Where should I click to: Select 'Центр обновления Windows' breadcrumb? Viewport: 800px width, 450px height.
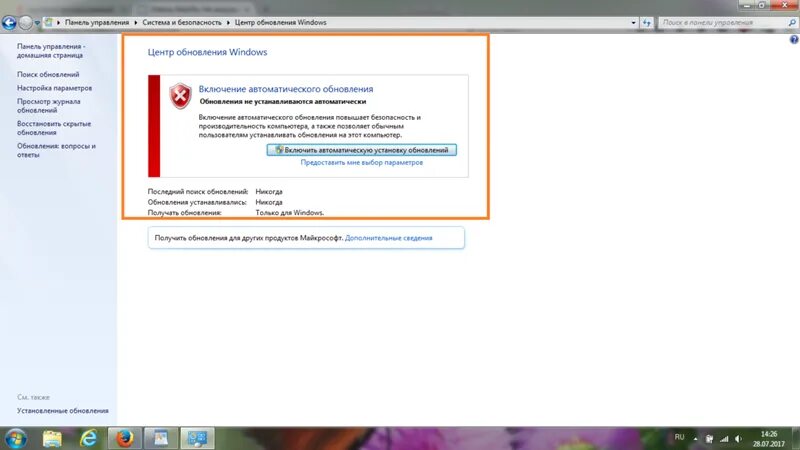[280, 22]
